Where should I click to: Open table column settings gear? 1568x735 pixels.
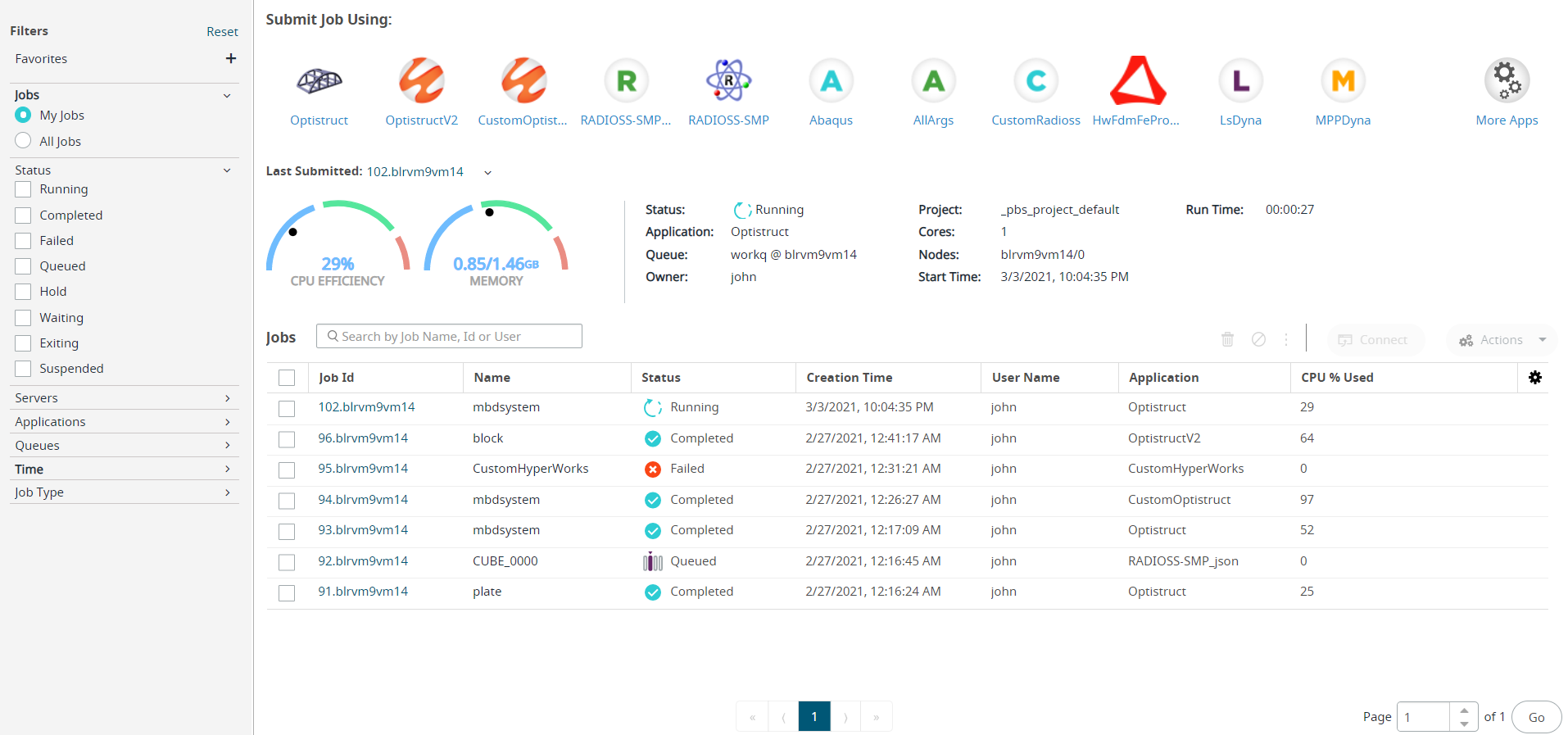coord(1534,378)
